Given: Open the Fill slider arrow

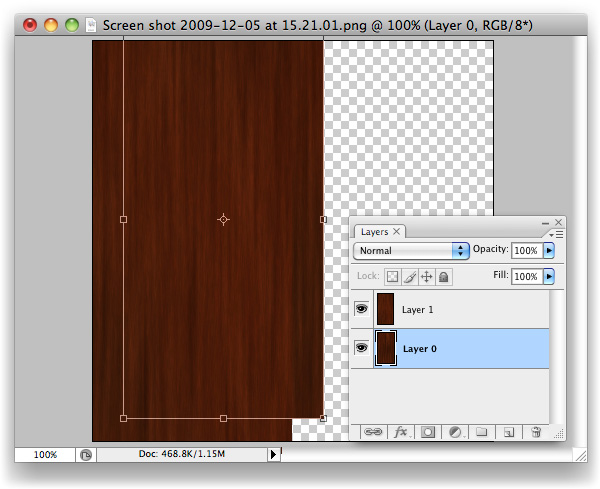Looking at the screenshot, I should (x=548, y=276).
